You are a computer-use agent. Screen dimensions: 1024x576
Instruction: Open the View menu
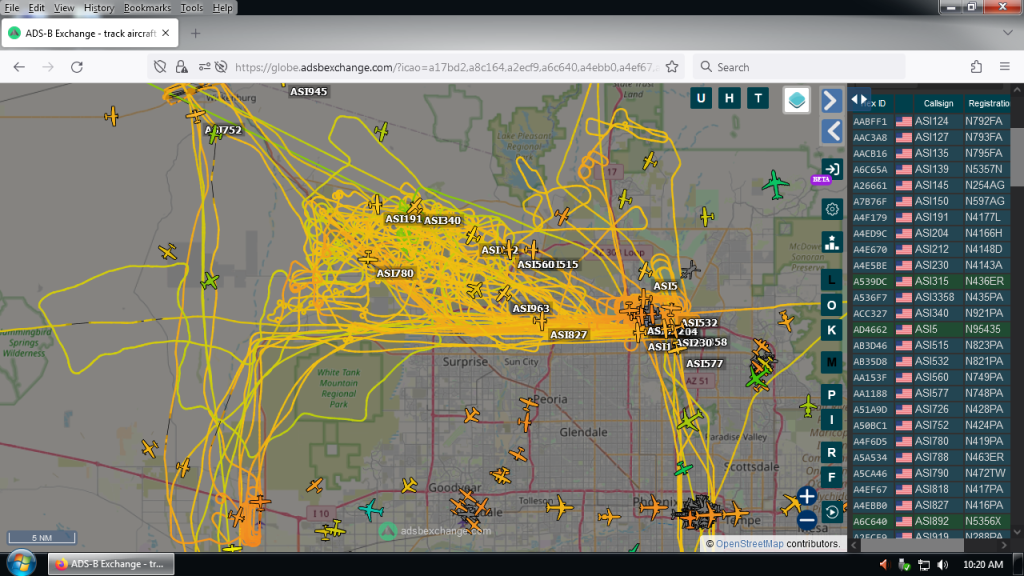tap(63, 8)
